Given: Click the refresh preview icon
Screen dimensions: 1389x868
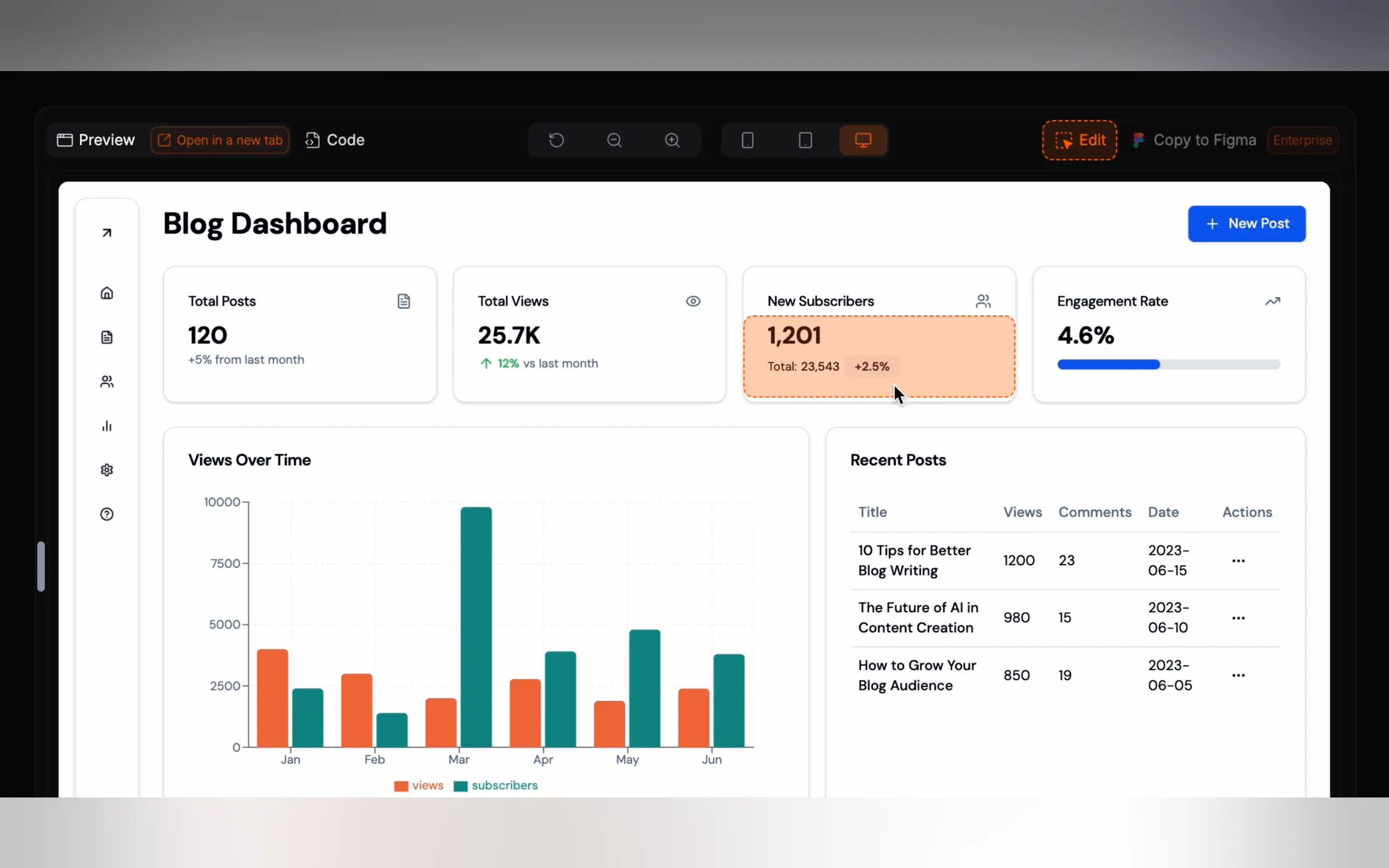Looking at the screenshot, I should click(556, 140).
